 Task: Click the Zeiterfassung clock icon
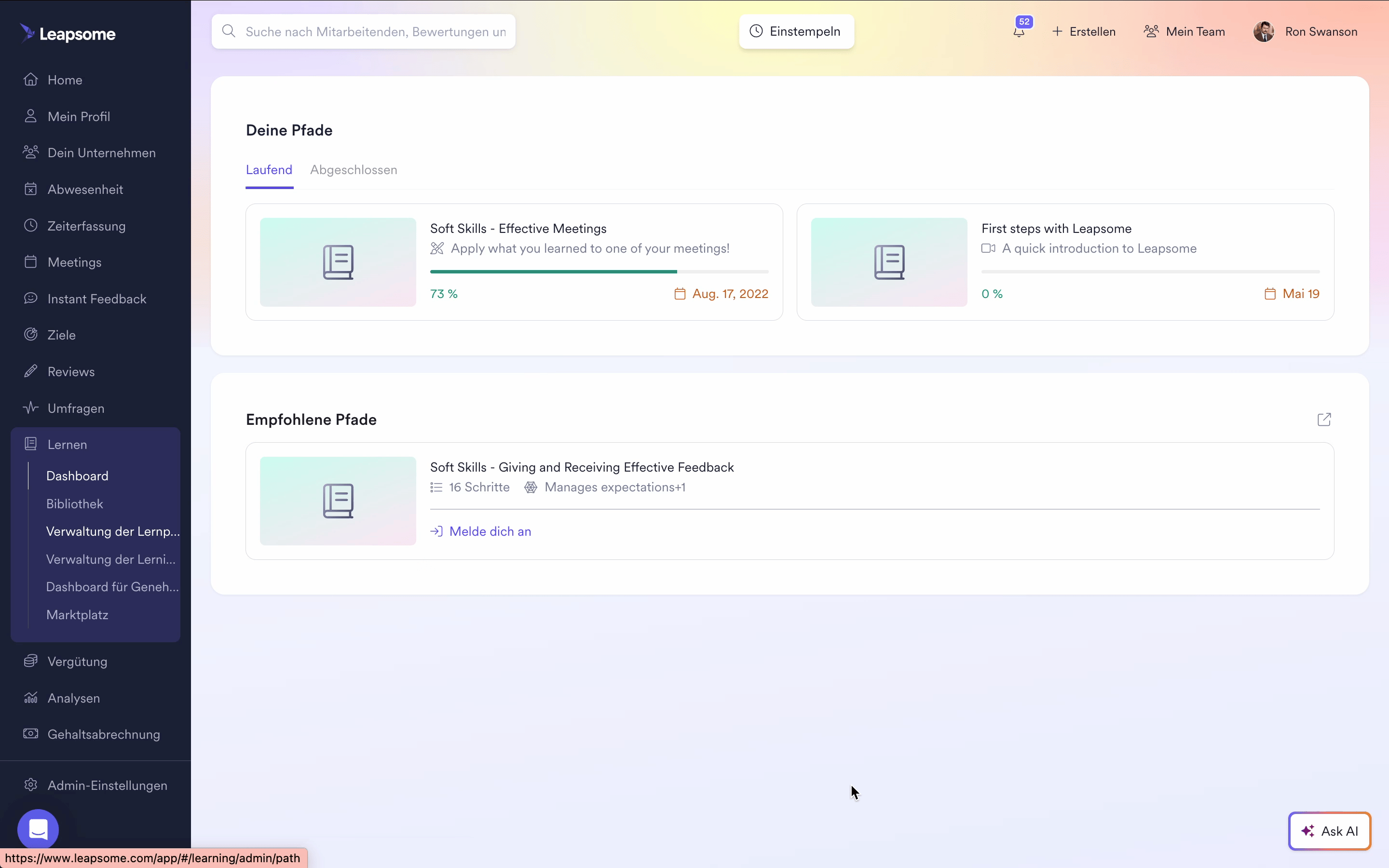pos(30,226)
